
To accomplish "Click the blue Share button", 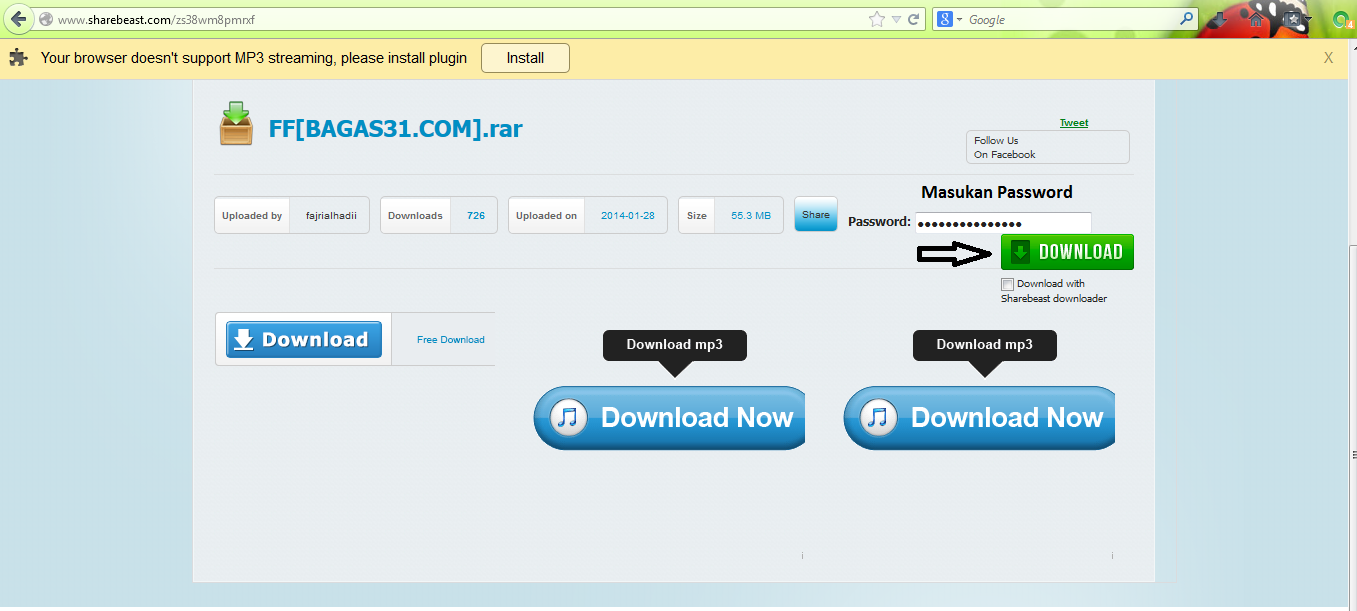I will (x=815, y=214).
